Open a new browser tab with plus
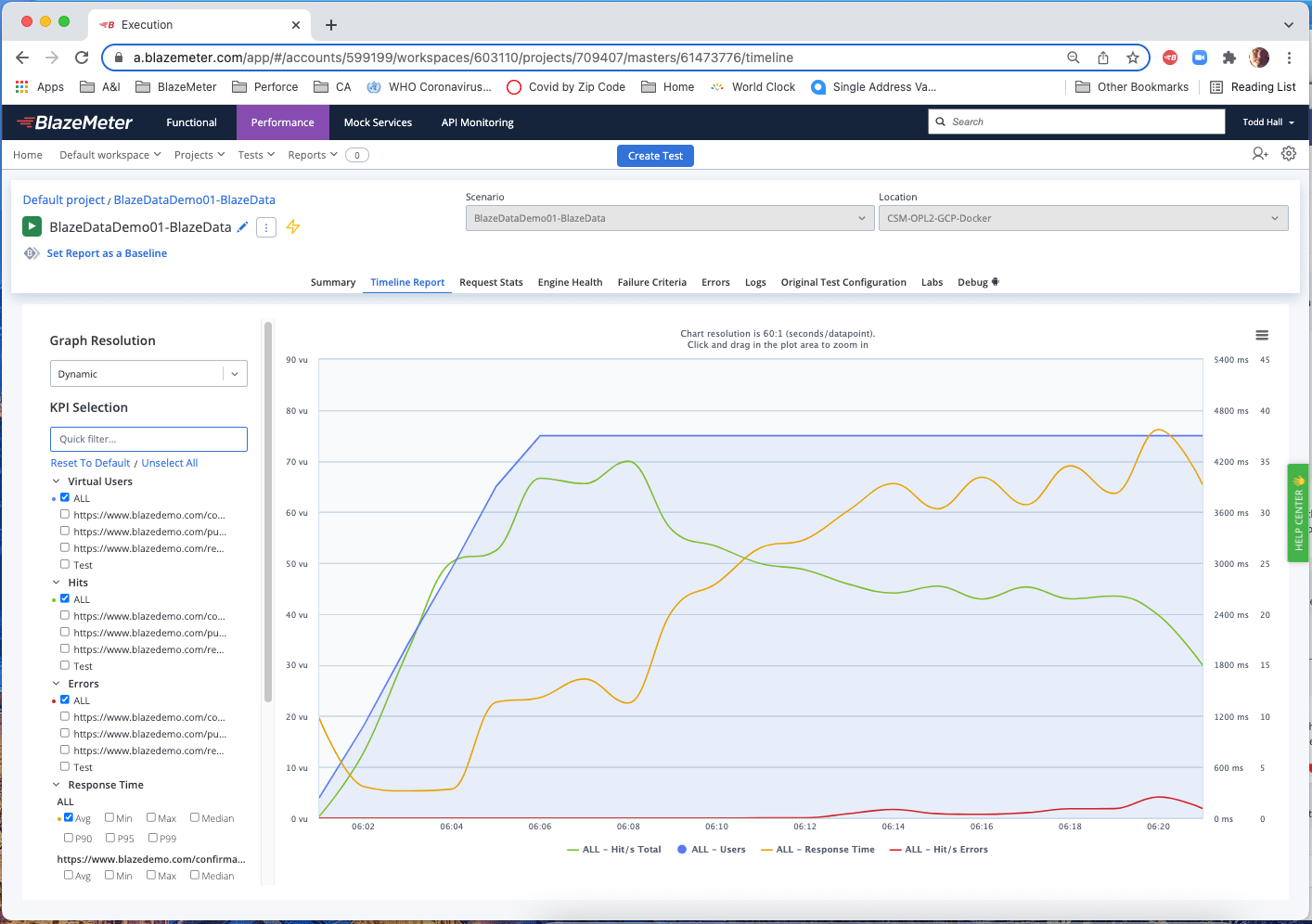 pos(331,25)
